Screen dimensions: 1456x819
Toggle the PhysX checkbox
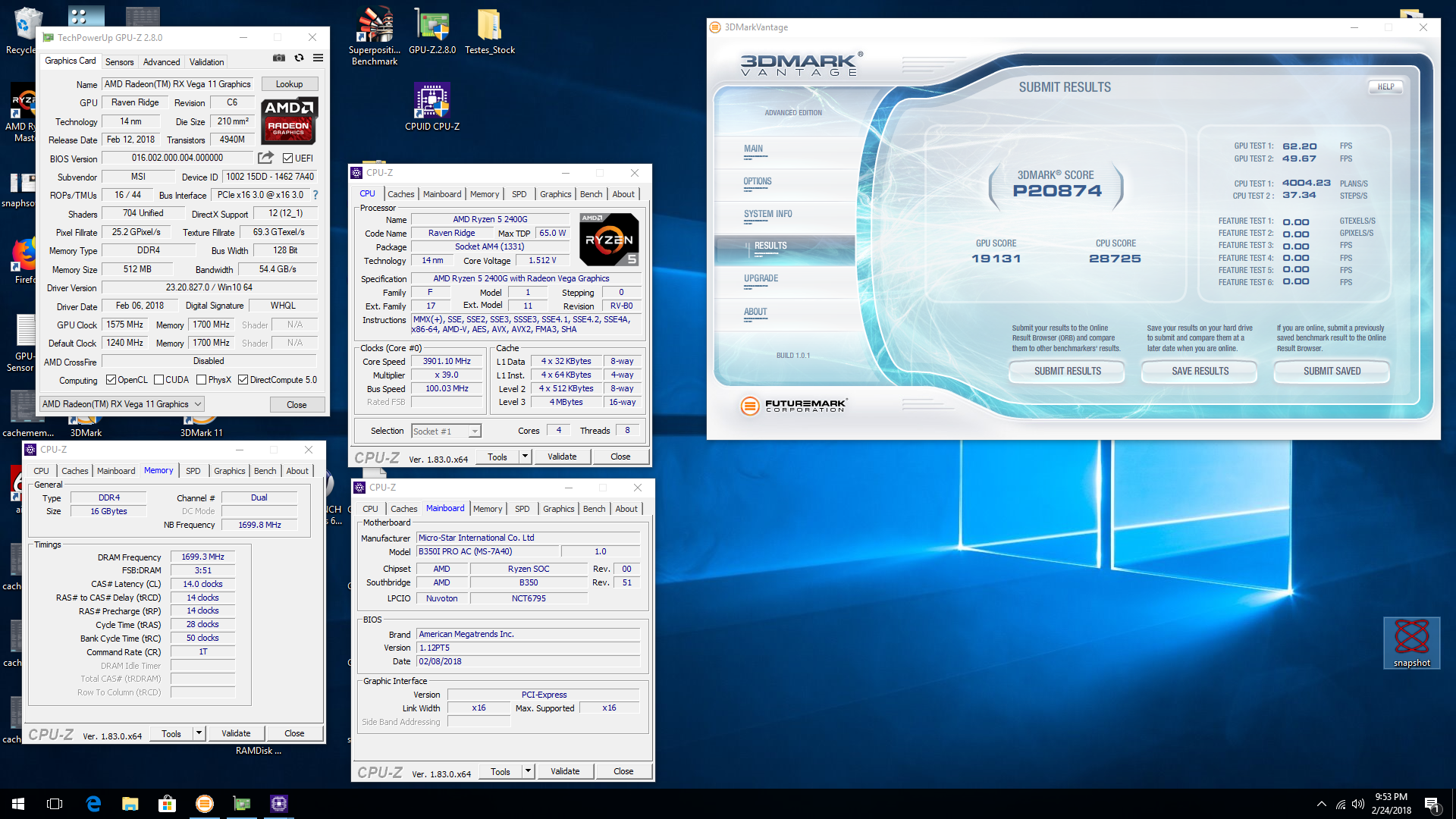201,380
